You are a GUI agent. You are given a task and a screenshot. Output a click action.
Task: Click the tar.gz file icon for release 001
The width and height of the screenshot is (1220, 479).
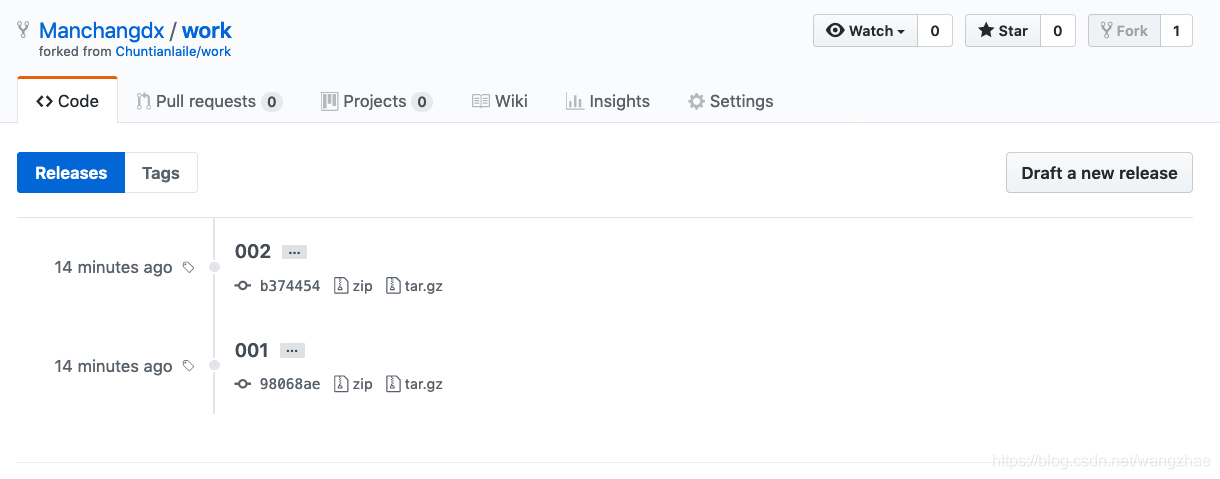393,384
